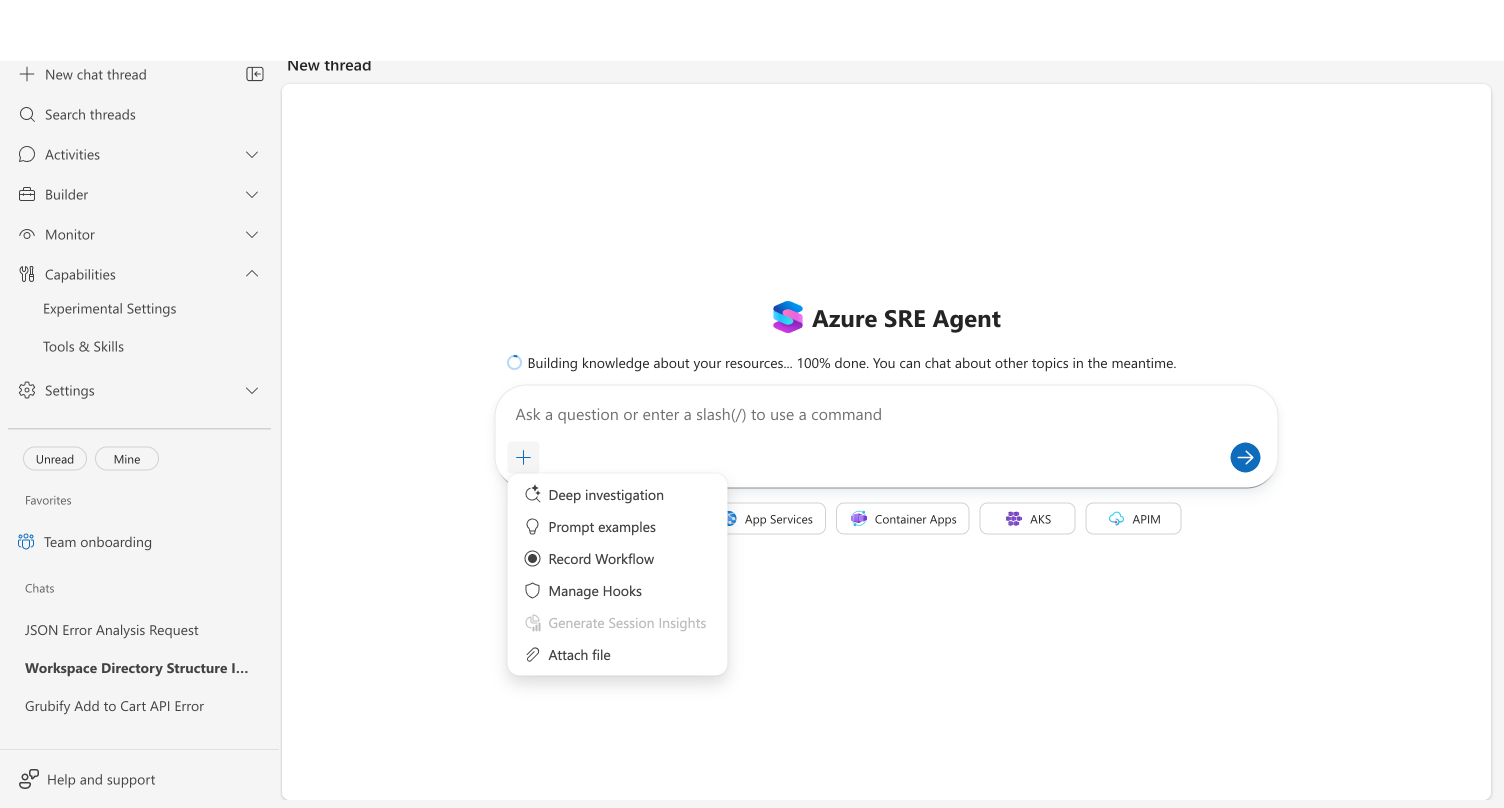Viewport: 1504px width, 808px height.
Task: Click the New thread page title
Action: coord(329,66)
